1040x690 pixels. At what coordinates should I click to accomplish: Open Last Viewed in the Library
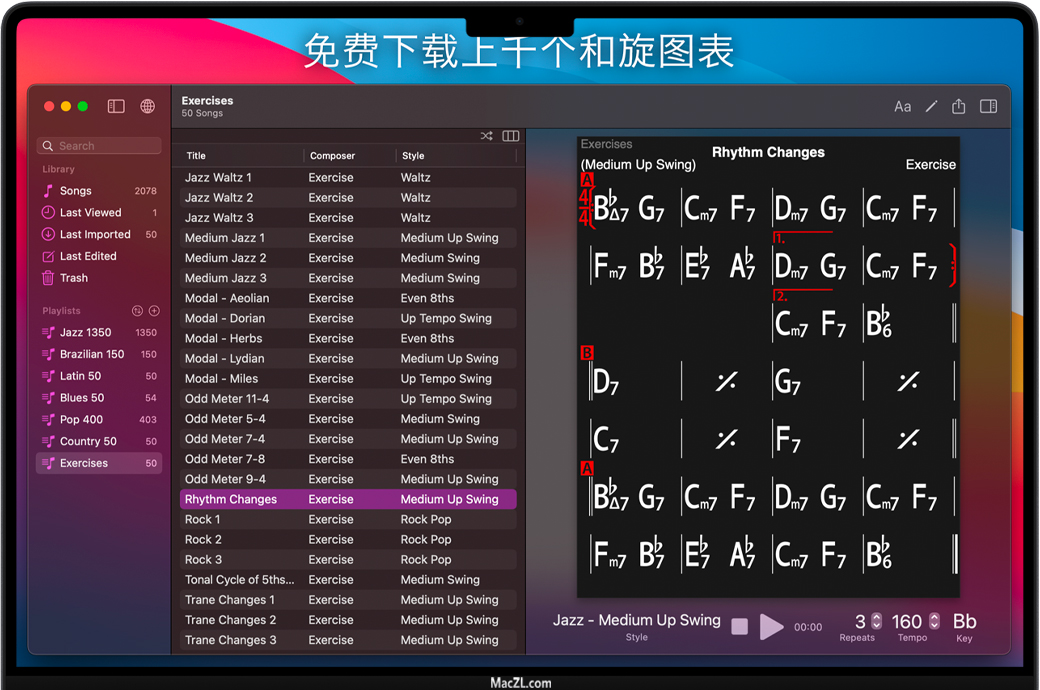[x=90, y=213]
